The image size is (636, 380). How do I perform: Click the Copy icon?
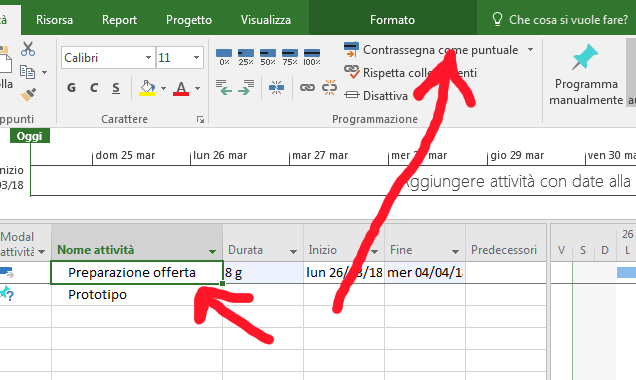coord(27,72)
